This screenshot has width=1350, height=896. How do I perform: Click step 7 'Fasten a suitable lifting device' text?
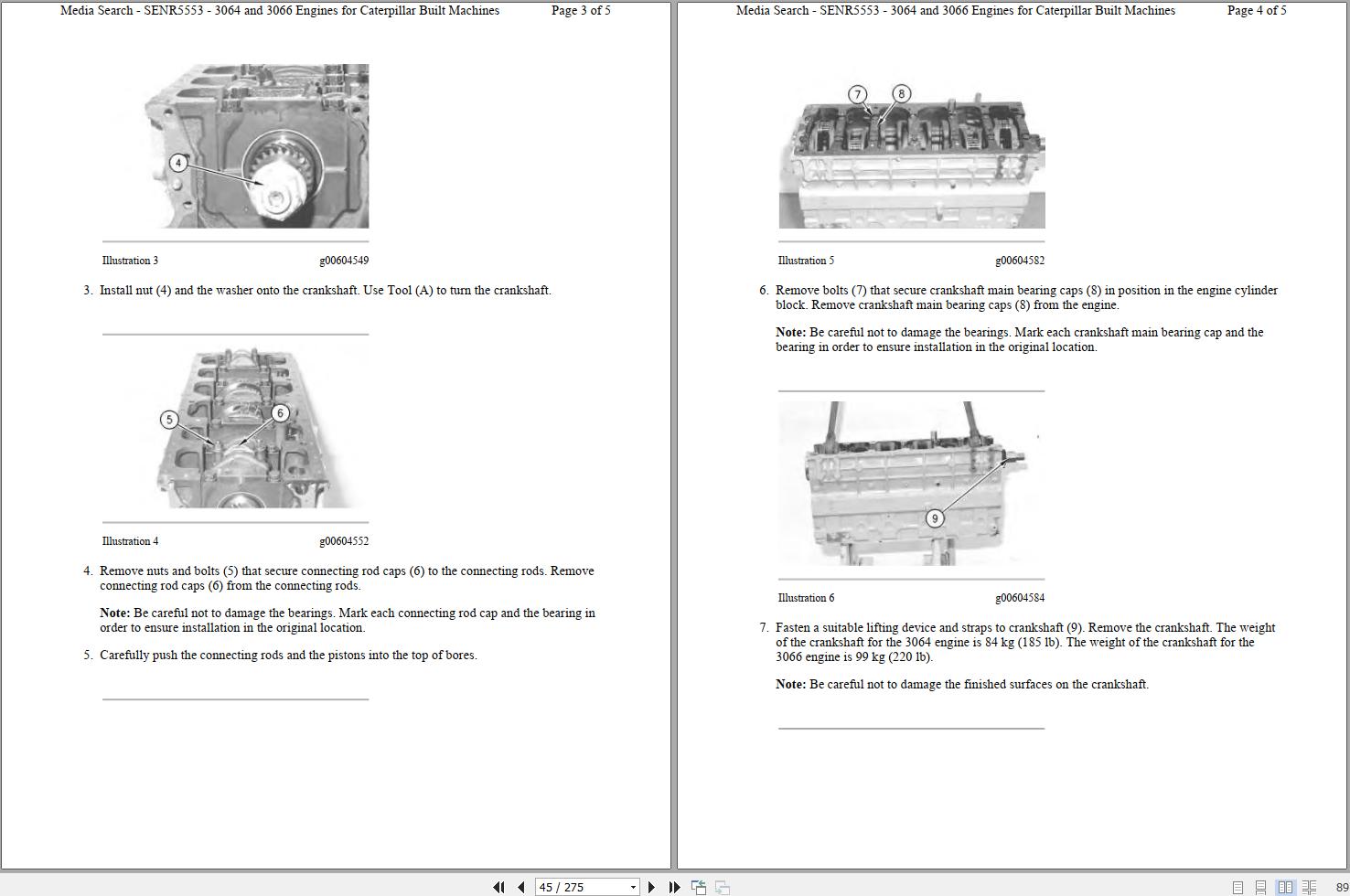tap(1025, 642)
